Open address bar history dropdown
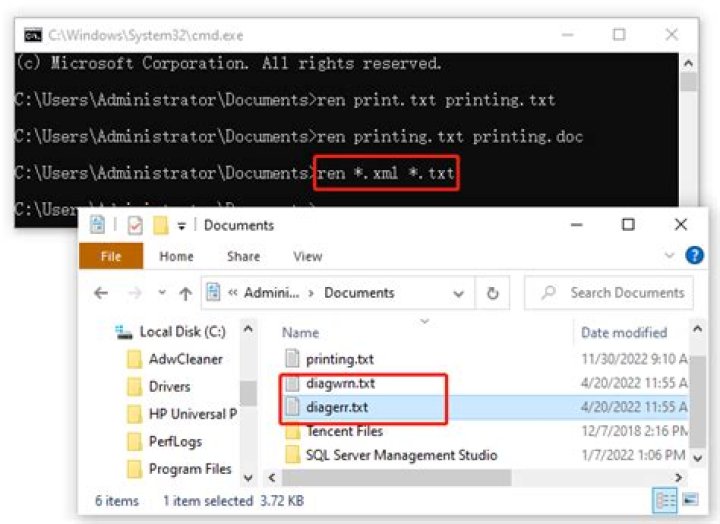The height and width of the screenshot is (524, 720). (458, 293)
